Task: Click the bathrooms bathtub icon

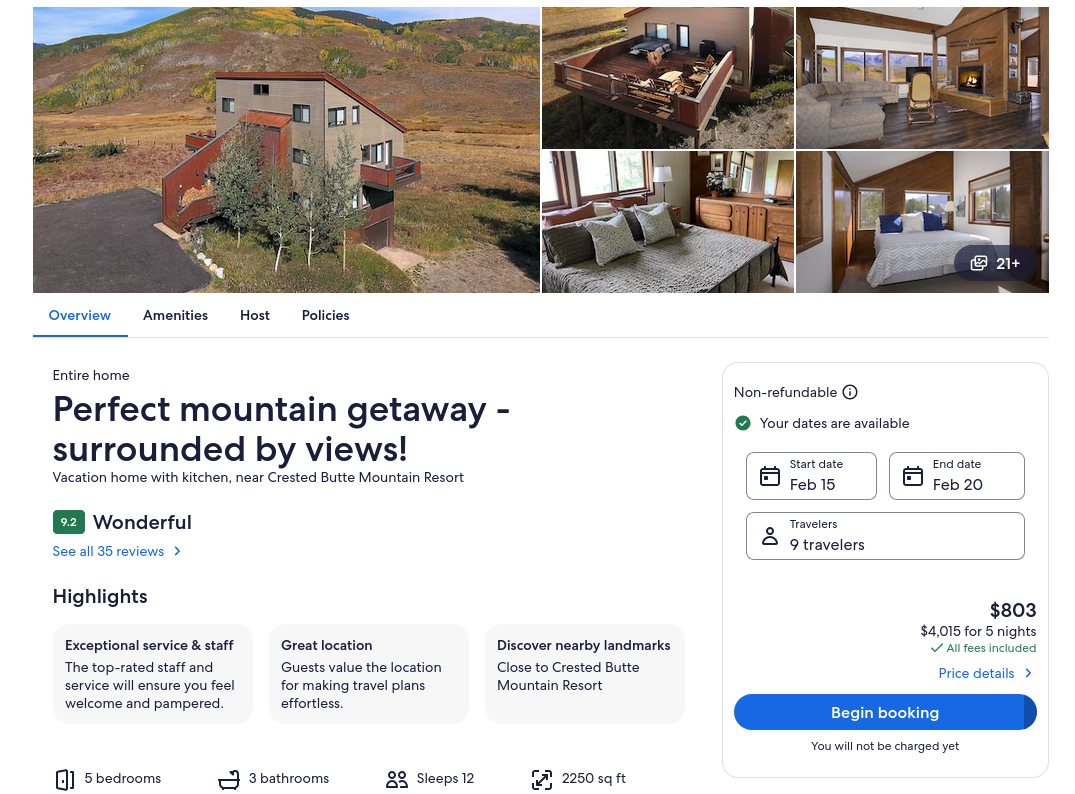Action: pyautogui.click(x=229, y=779)
